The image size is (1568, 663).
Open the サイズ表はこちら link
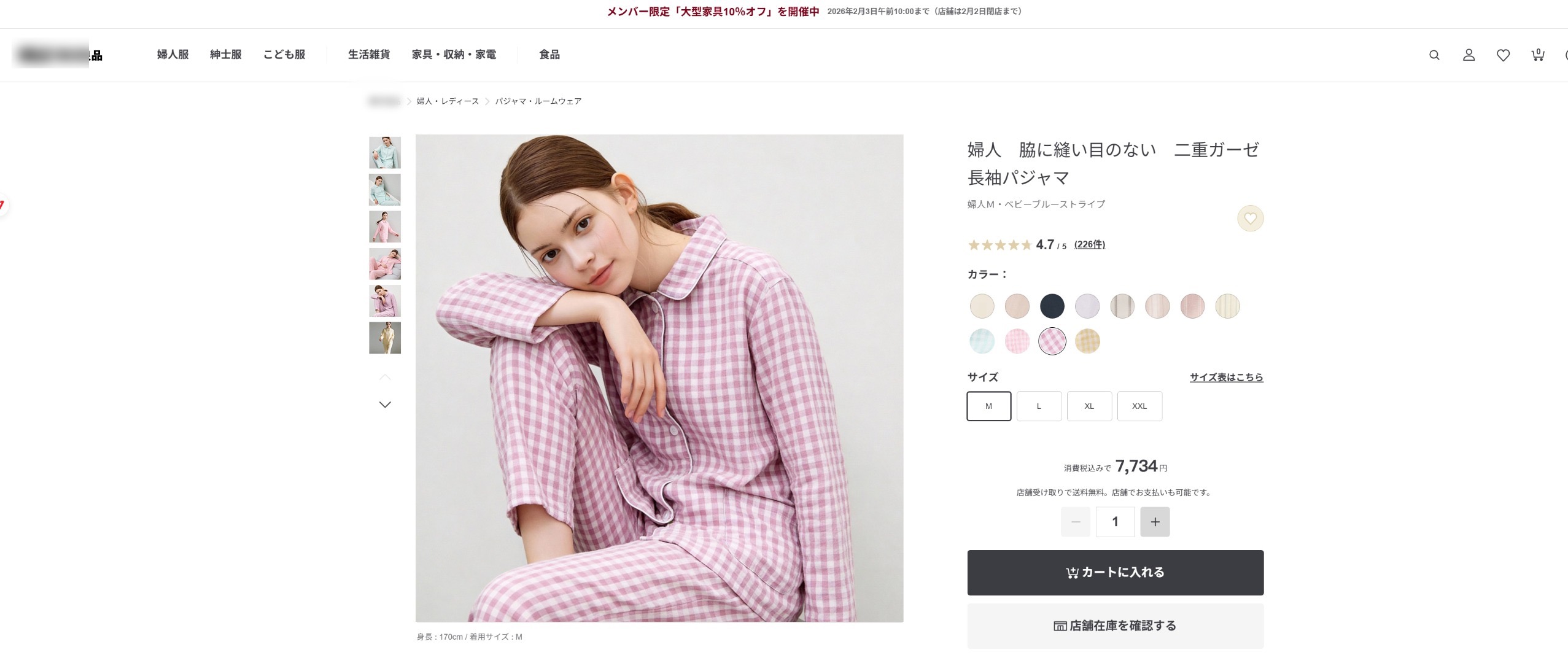(x=1226, y=378)
